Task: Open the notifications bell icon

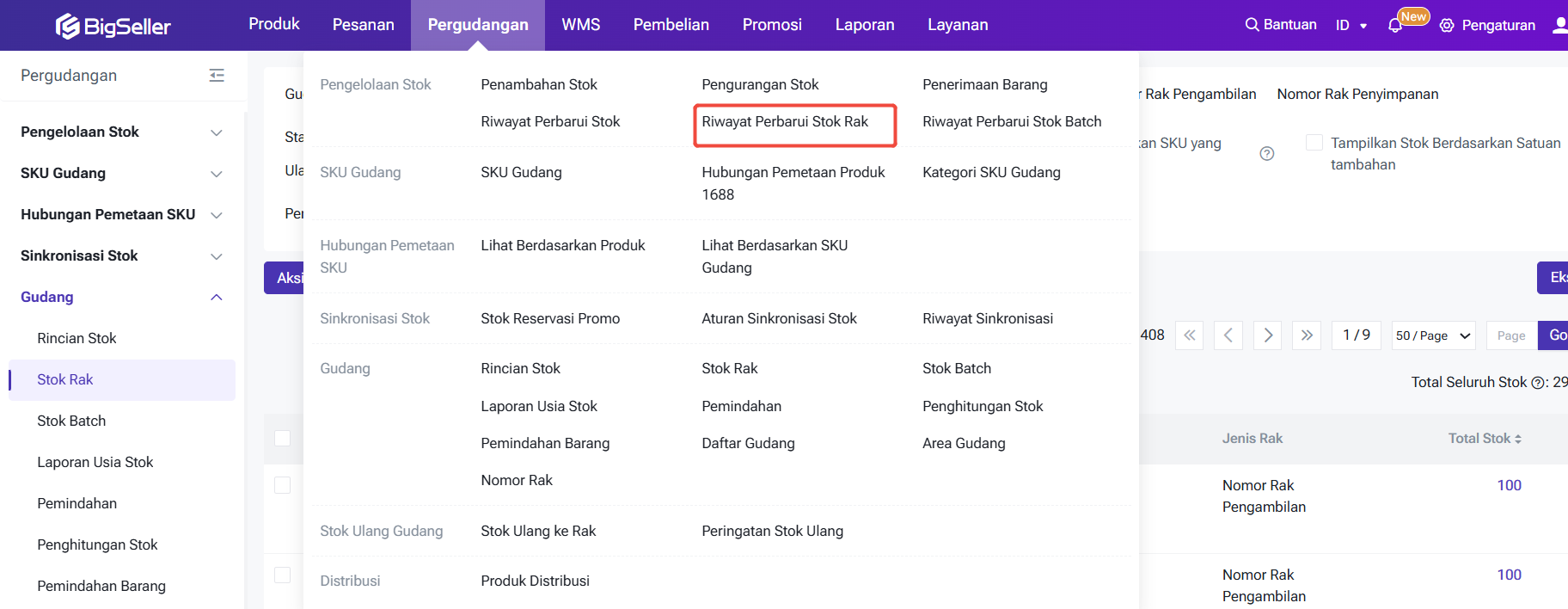Action: (x=1394, y=26)
